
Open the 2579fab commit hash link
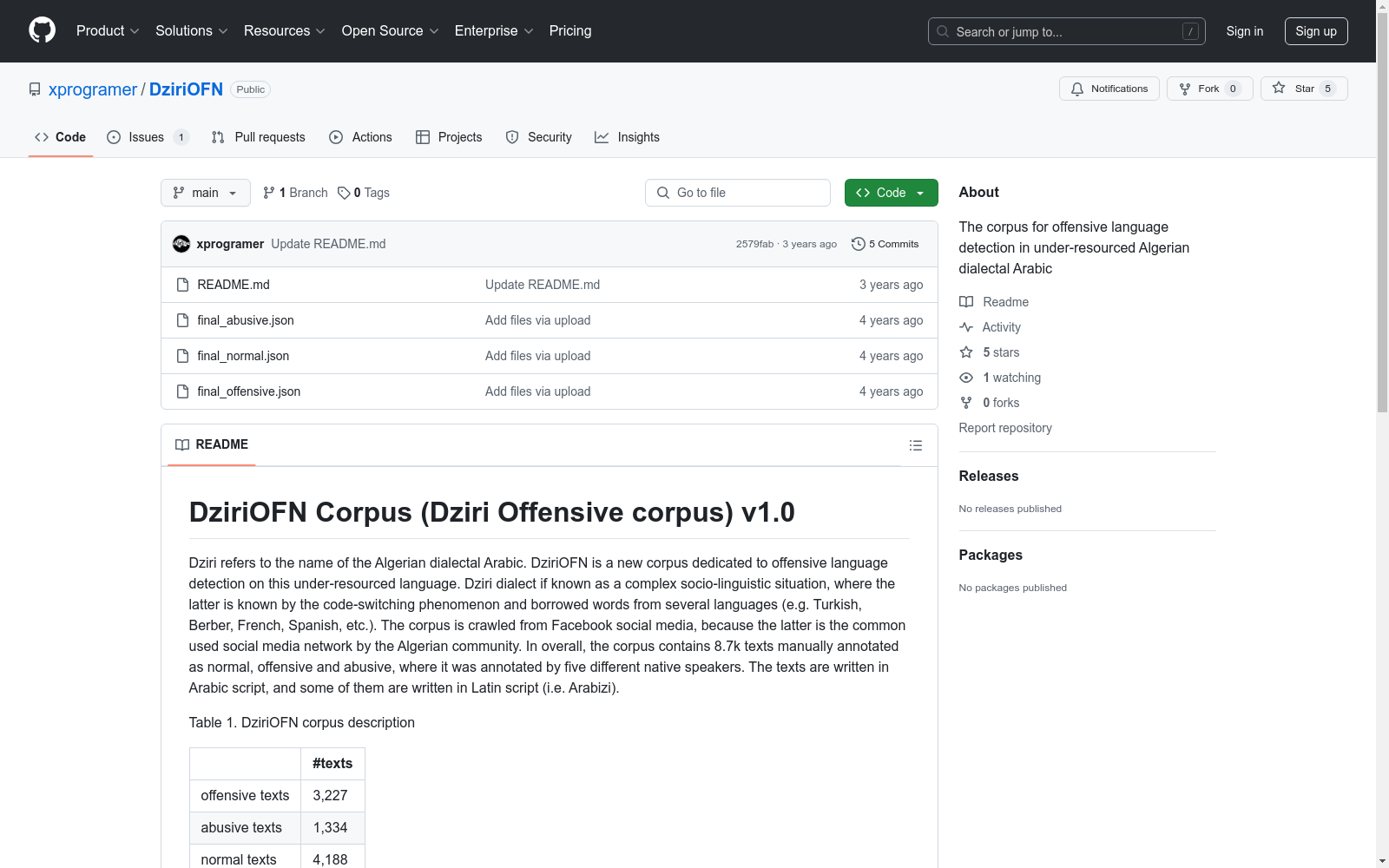click(754, 244)
